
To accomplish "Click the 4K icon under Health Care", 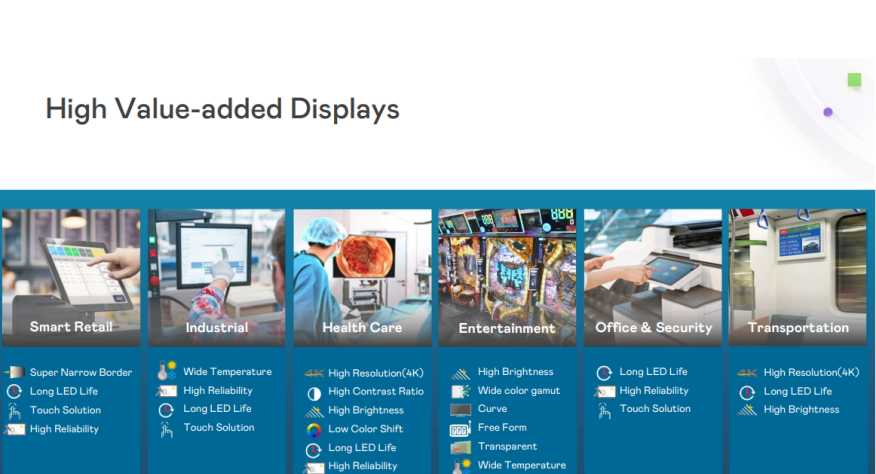I will [x=314, y=373].
